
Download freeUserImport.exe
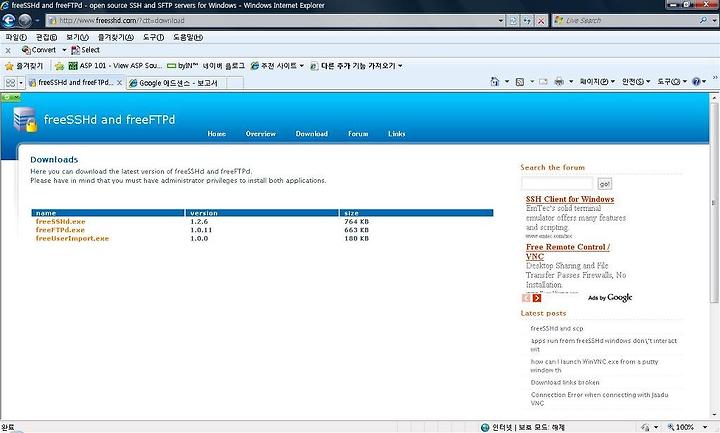(x=72, y=238)
